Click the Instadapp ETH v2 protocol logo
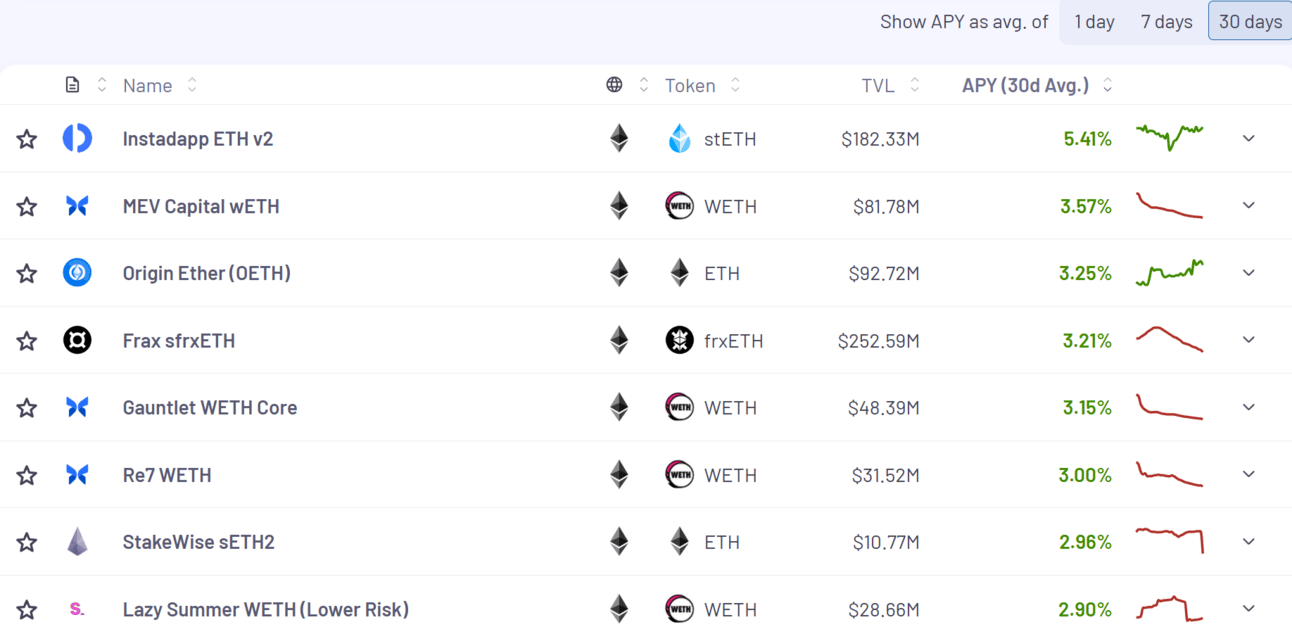The width and height of the screenshot is (1292, 634). pyautogui.click(x=77, y=139)
